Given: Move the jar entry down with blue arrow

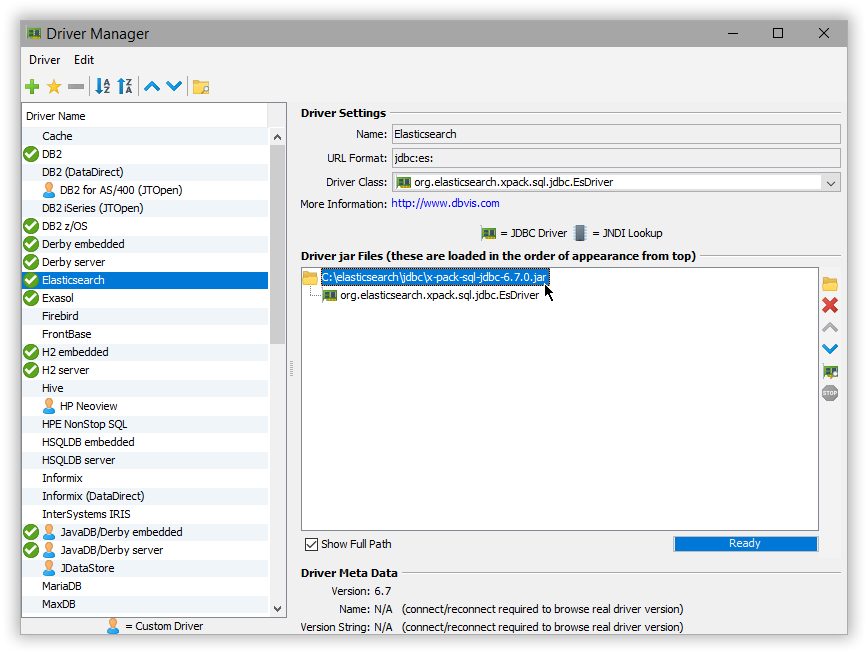Looking at the screenshot, I should [830, 349].
